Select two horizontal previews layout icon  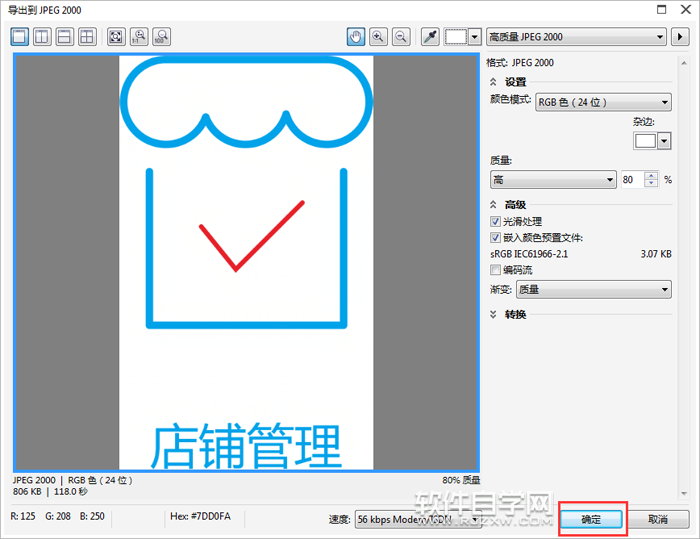coord(64,37)
